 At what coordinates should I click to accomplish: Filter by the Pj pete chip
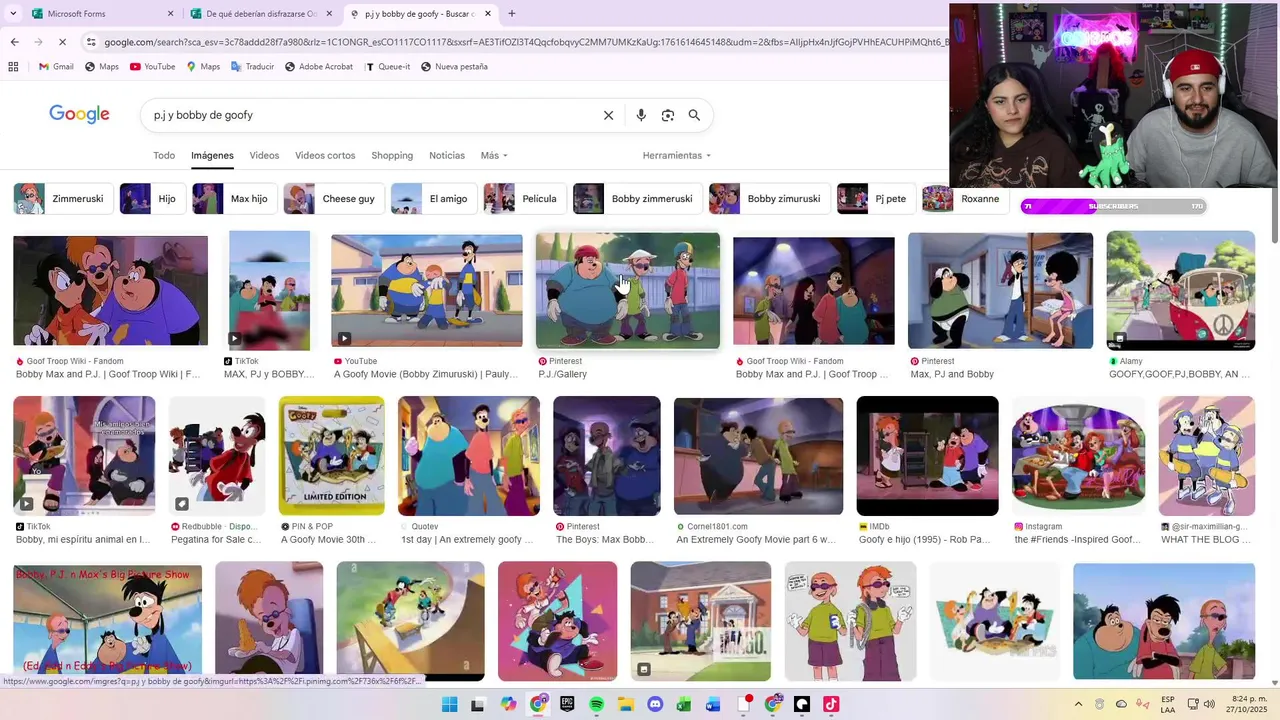tap(875, 199)
